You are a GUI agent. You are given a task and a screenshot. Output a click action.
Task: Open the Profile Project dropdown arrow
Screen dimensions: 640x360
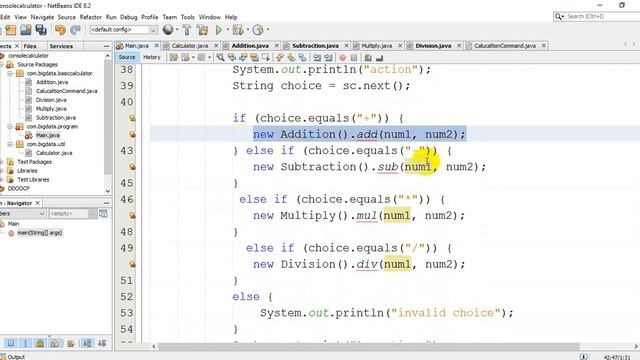tap(268, 30)
